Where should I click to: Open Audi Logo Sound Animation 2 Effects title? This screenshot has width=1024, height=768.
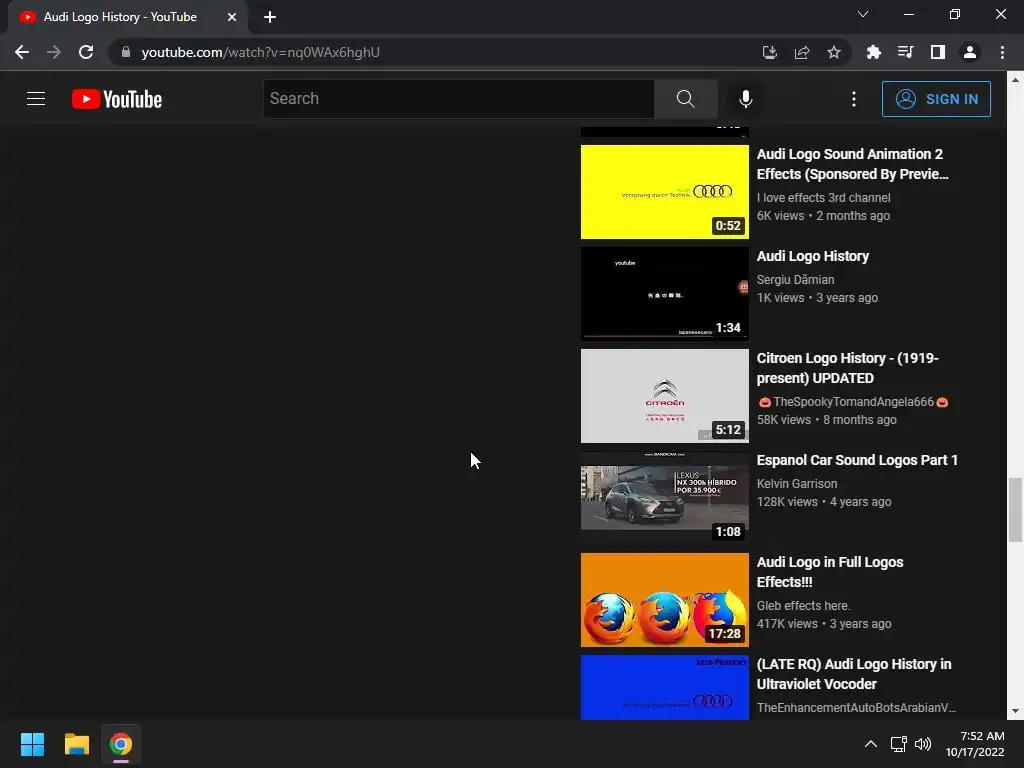click(852, 164)
